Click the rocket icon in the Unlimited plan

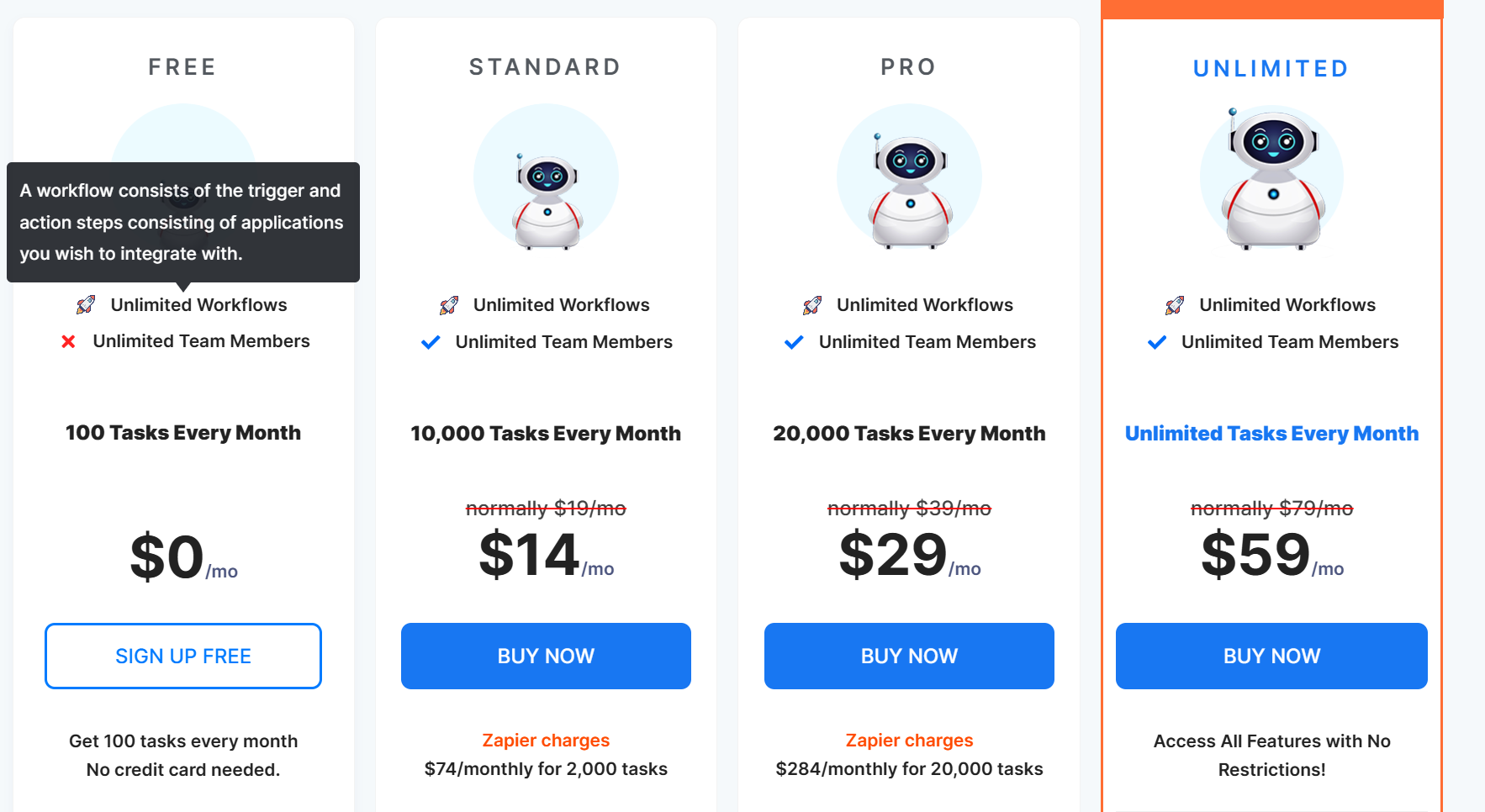tap(1175, 305)
